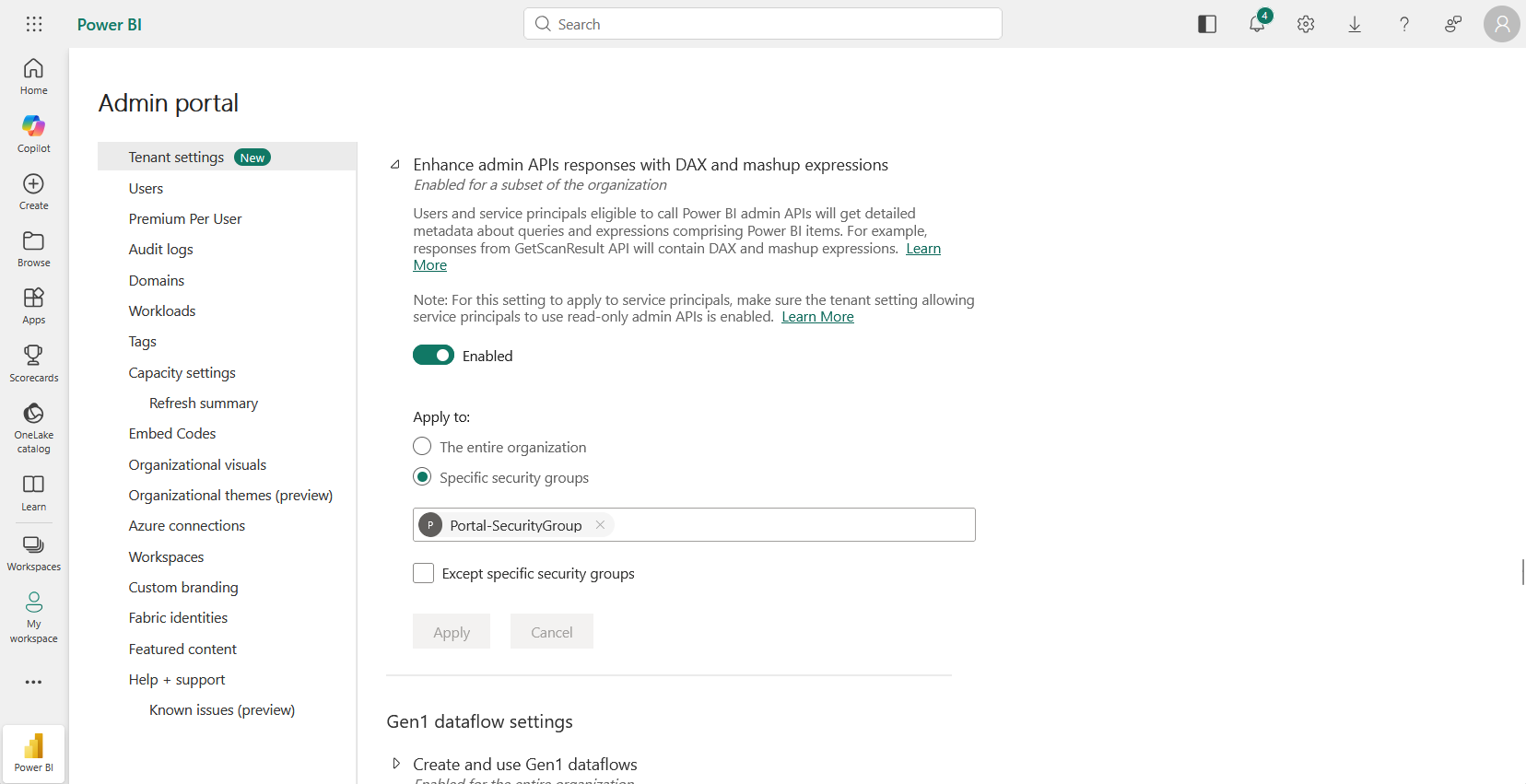Click the Admin portal page title
This screenshot has width=1526, height=784.
coord(169,102)
